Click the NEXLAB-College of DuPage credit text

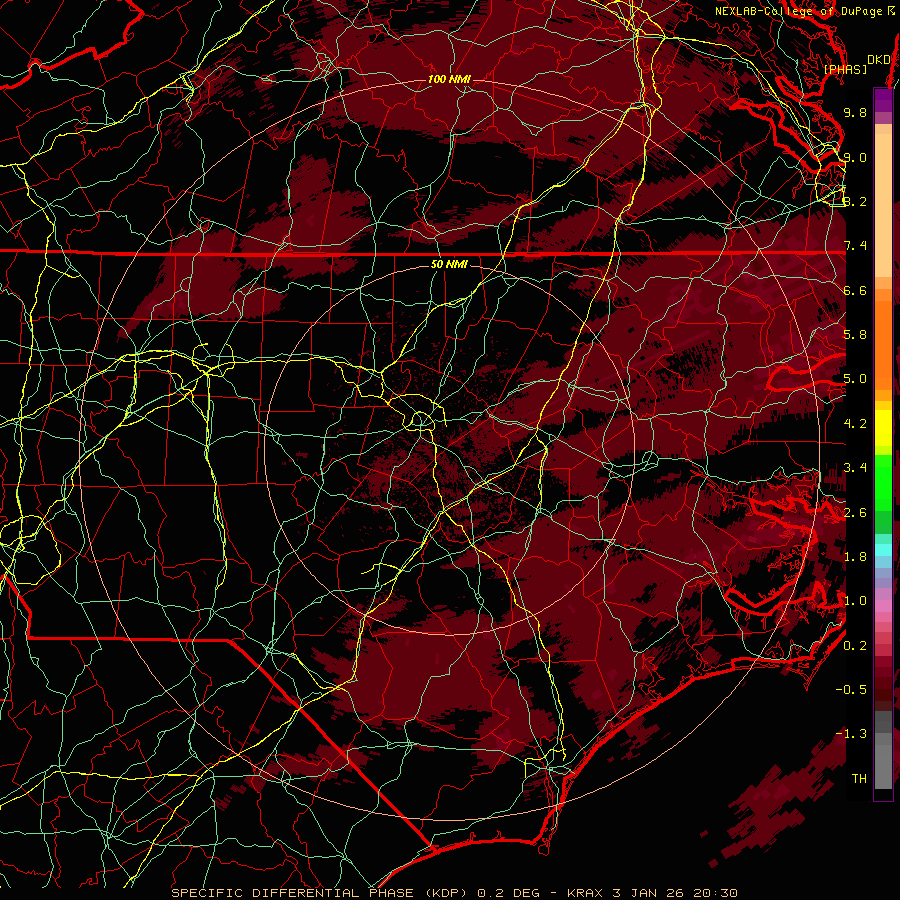(801, 11)
